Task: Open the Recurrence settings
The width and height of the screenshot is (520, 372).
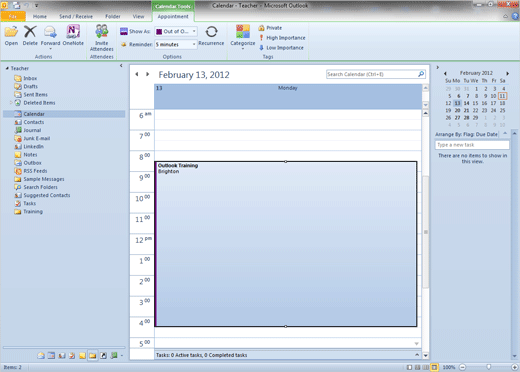Action: point(211,35)
